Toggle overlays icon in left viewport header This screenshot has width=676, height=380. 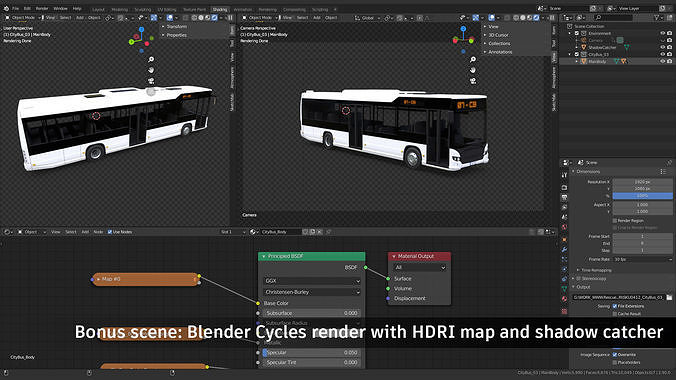[170, 18]
